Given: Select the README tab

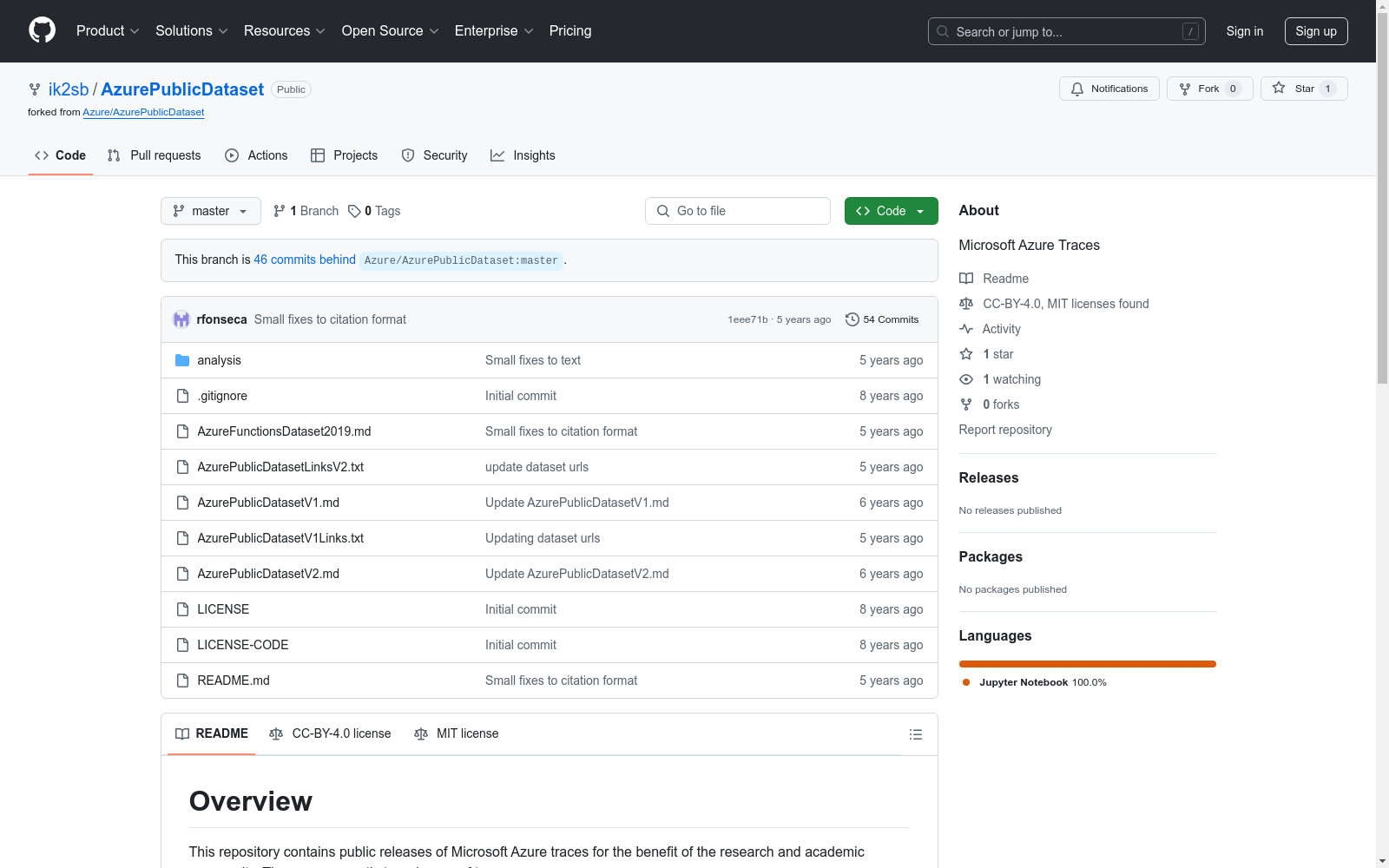Looking at the screenshot, I should click(212, 734).
